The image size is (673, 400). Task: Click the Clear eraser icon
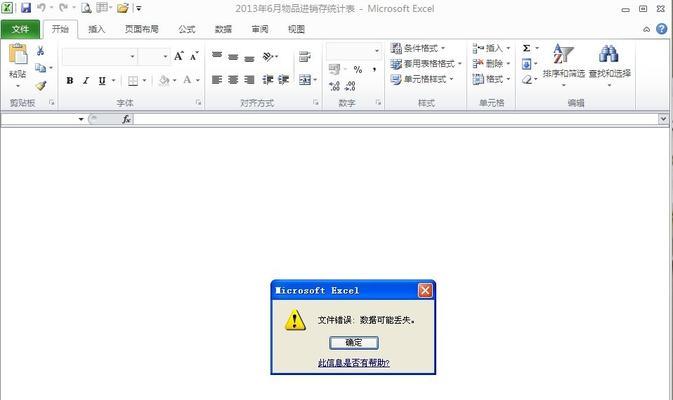click(527, 80)
